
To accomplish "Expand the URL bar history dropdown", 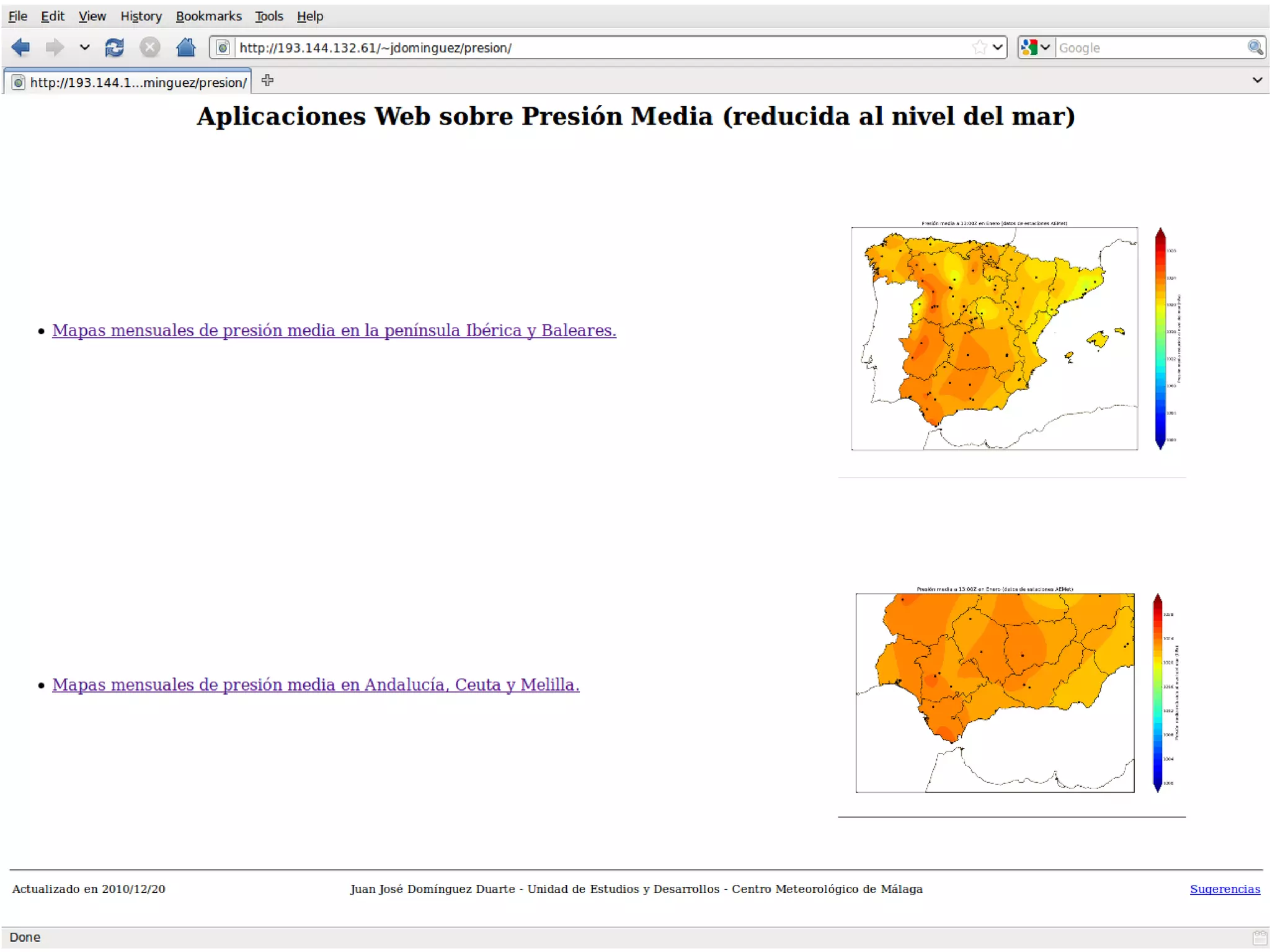I will pos(997,48).
